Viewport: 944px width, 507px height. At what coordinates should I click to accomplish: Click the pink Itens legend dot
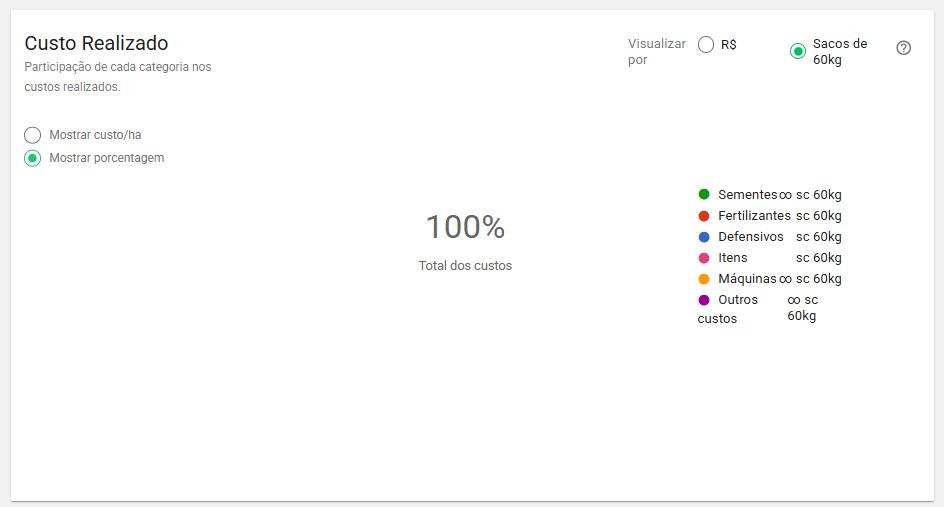704,258
